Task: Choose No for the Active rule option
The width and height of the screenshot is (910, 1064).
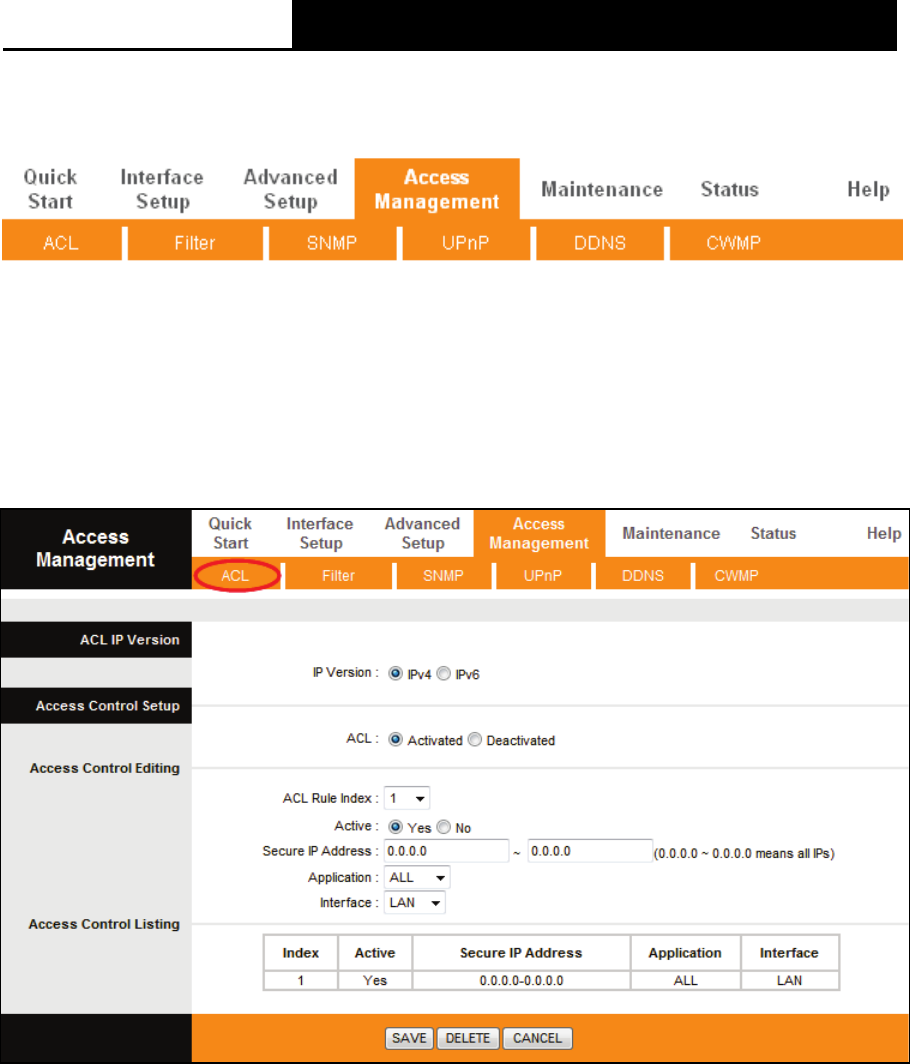Action: (x=444, y=827)
